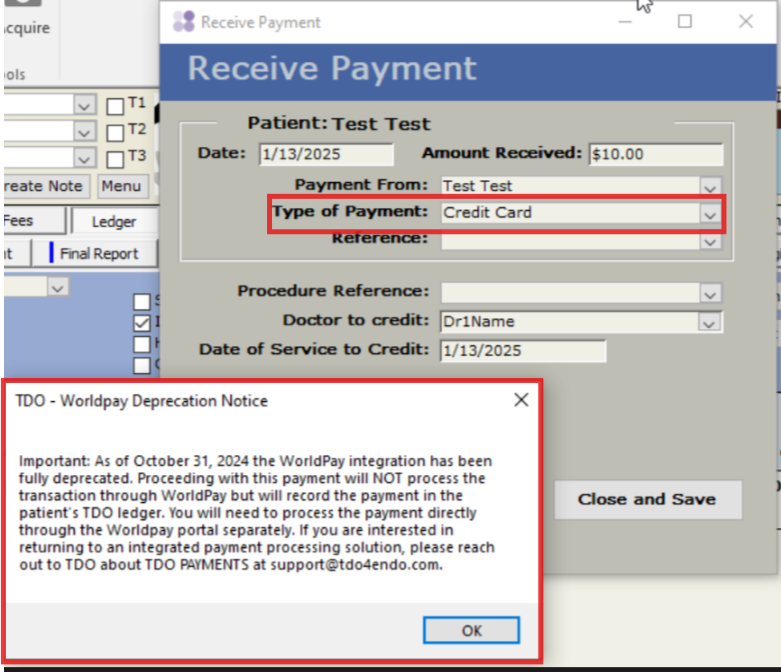Close the Receive Payment window
The image size is (781, 672).
pyautogui.click(x=745, y=21)
